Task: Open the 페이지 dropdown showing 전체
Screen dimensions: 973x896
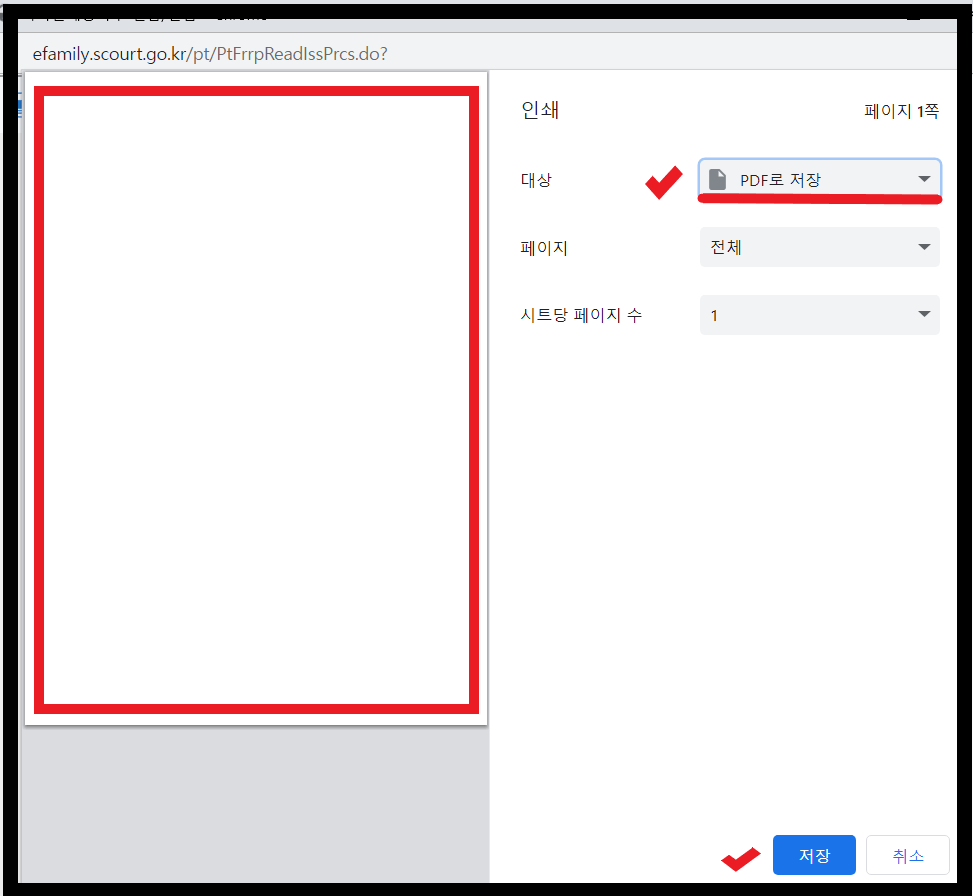Action: (820, 247)
